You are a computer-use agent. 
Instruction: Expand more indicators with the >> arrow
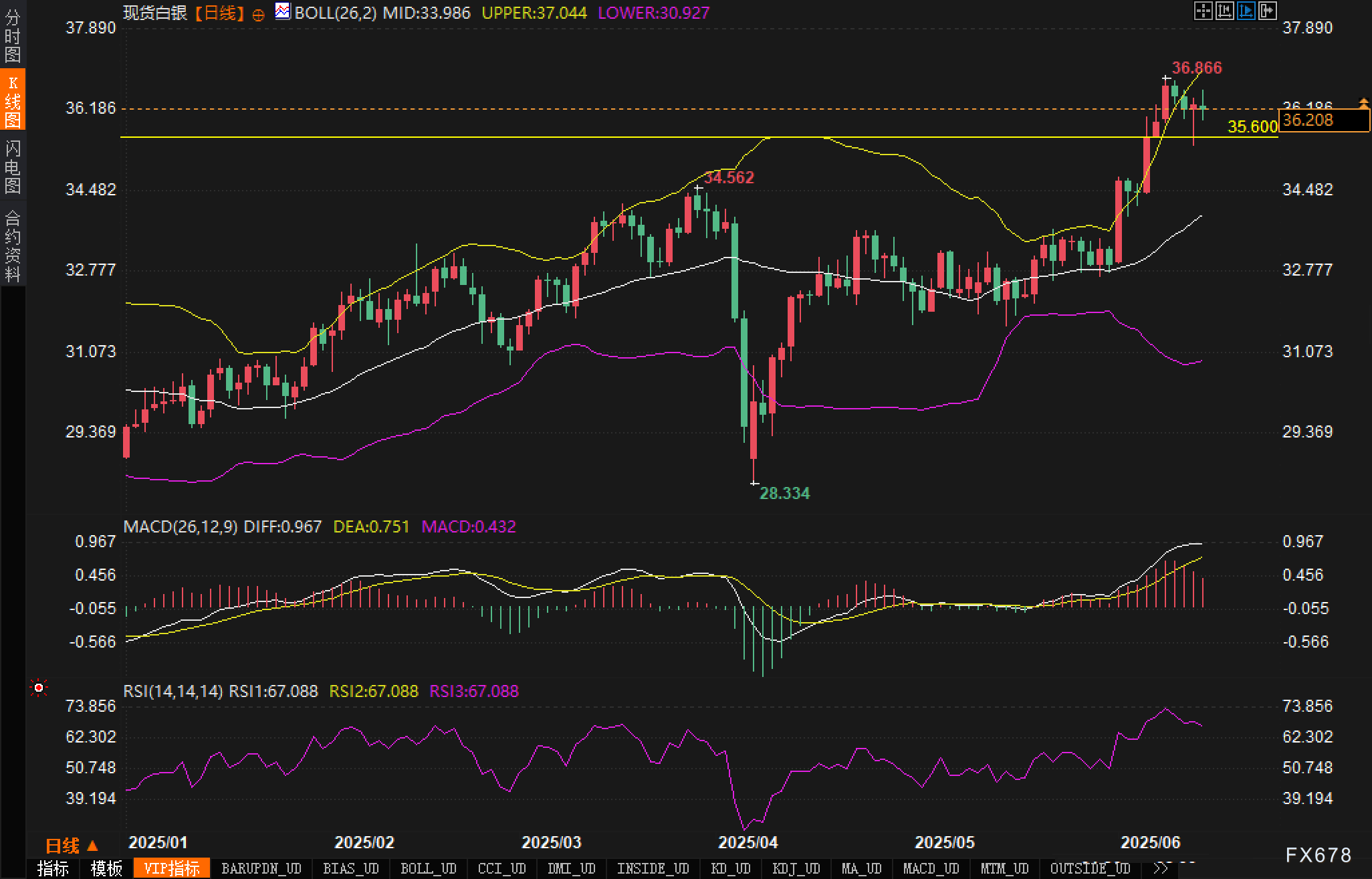[1161, 868]
